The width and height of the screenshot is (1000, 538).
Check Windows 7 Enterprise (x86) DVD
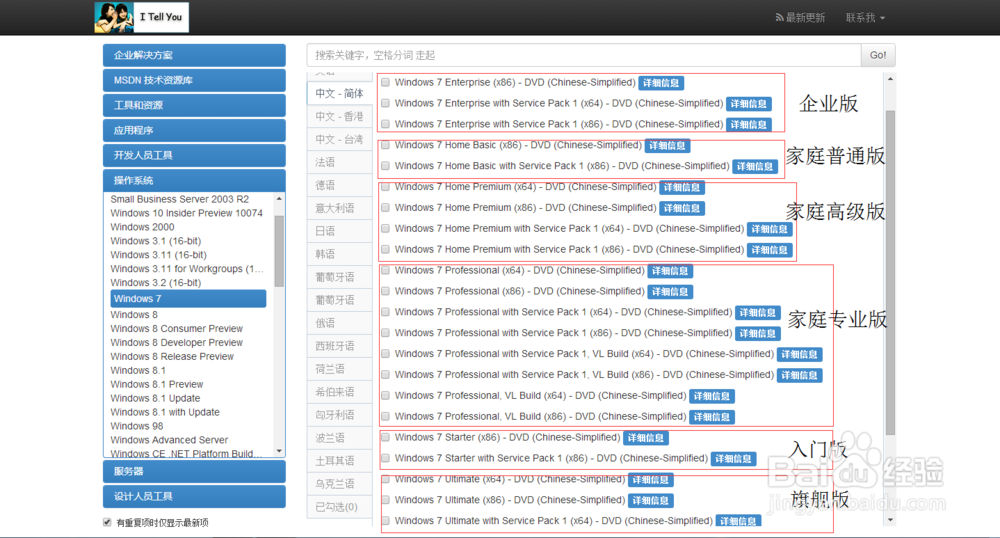coord(385,82)
